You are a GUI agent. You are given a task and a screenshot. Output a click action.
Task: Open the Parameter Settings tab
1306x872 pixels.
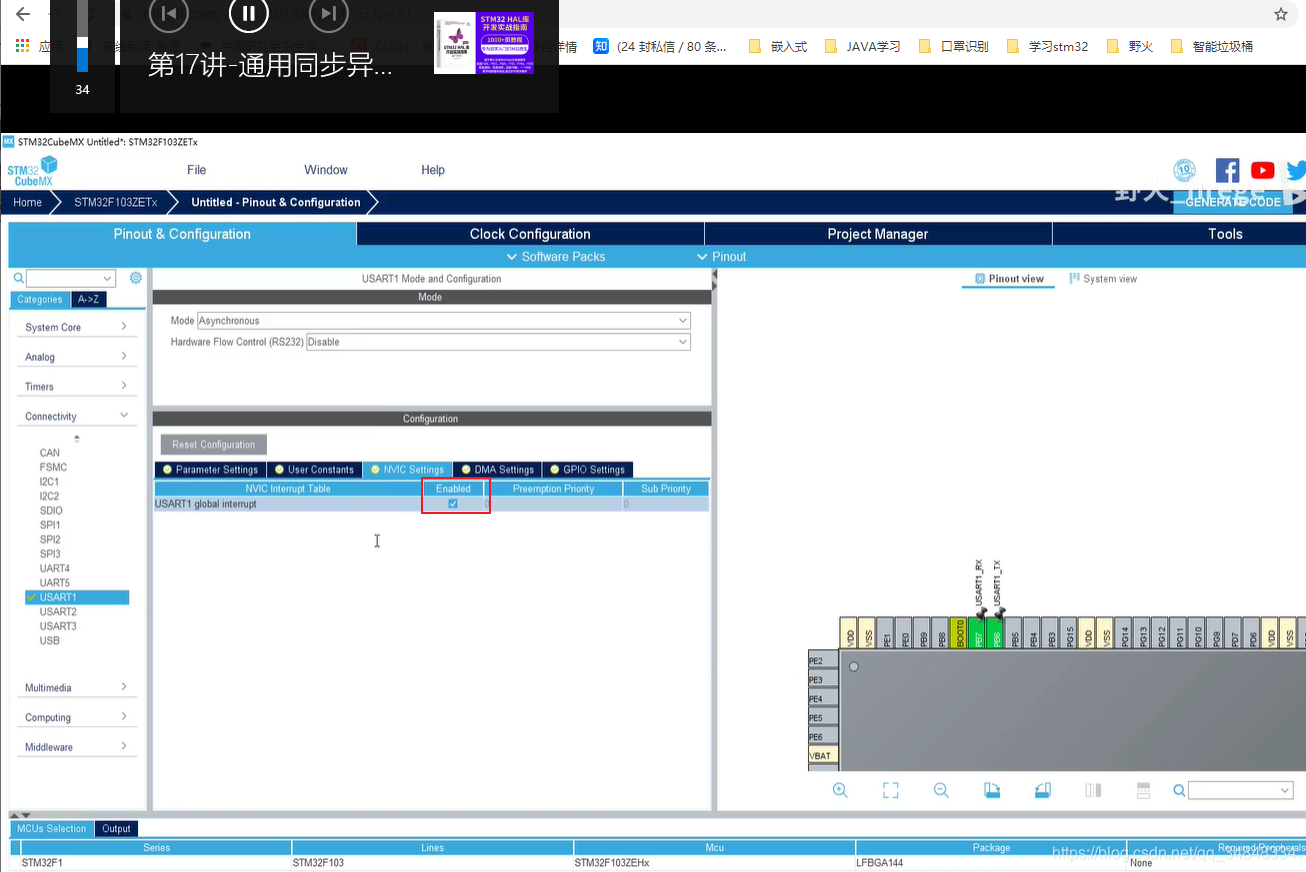(210, 469)
